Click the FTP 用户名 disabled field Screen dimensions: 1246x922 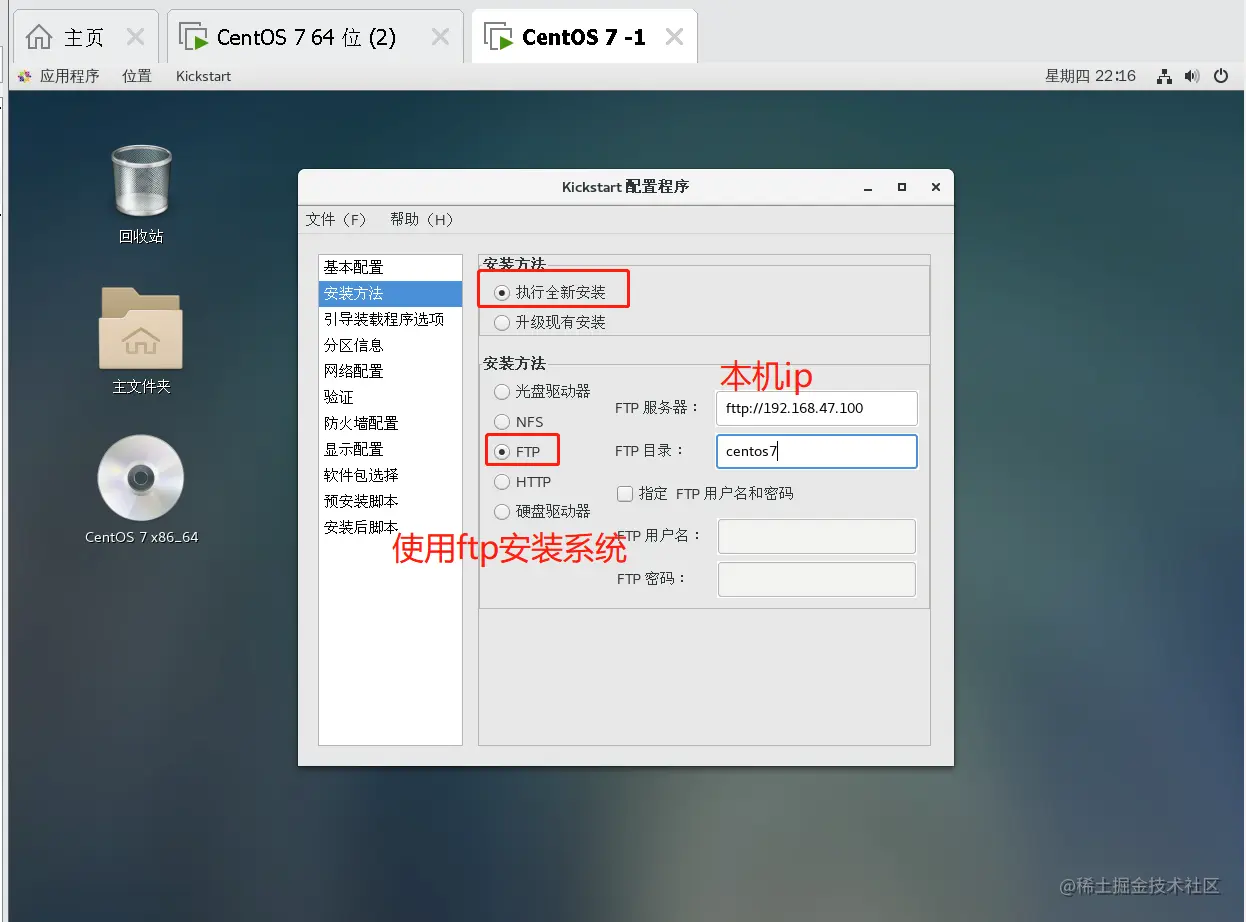[817, 536]
